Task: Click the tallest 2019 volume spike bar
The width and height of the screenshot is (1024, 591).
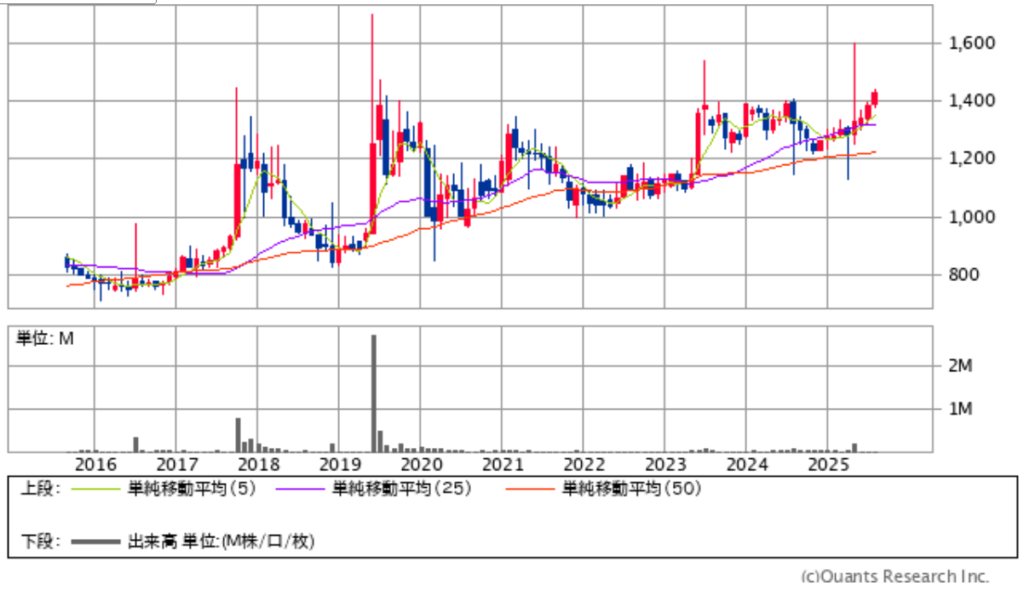Action: click(x=374, y=393)
